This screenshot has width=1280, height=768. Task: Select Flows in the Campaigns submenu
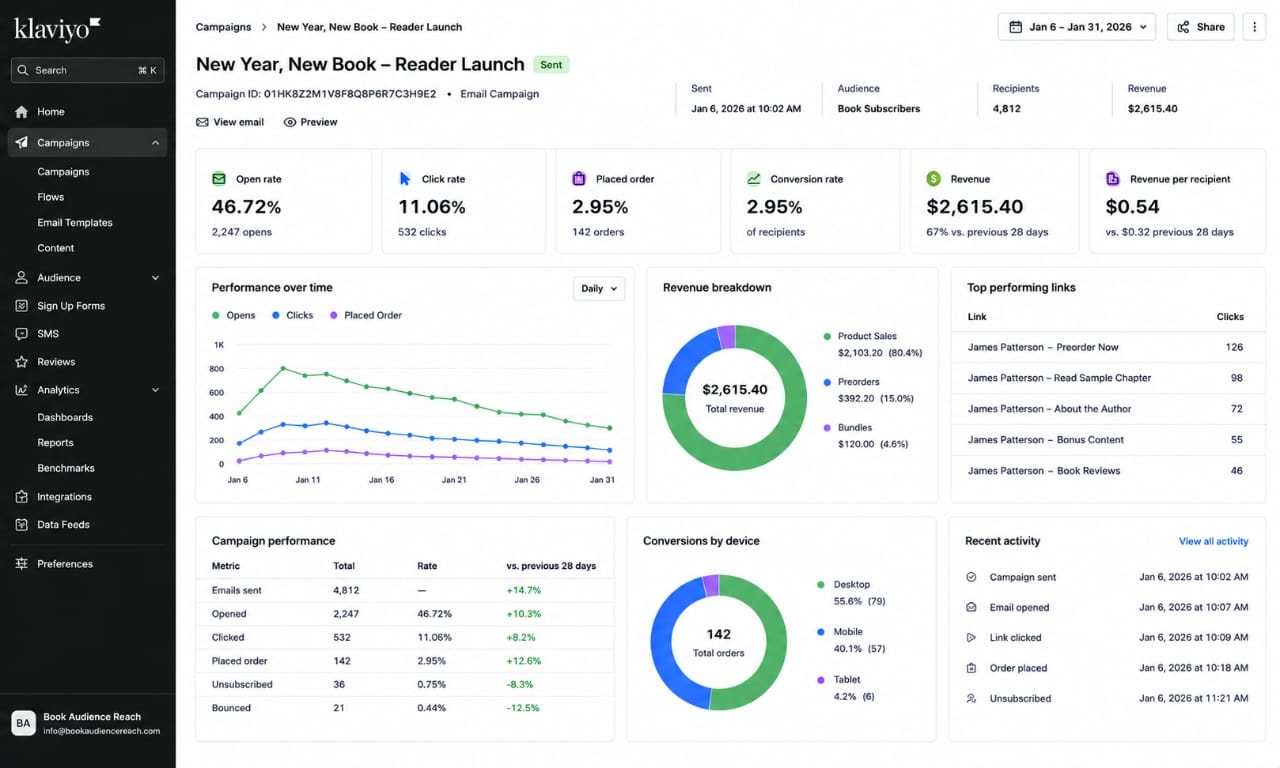[51, 197]
